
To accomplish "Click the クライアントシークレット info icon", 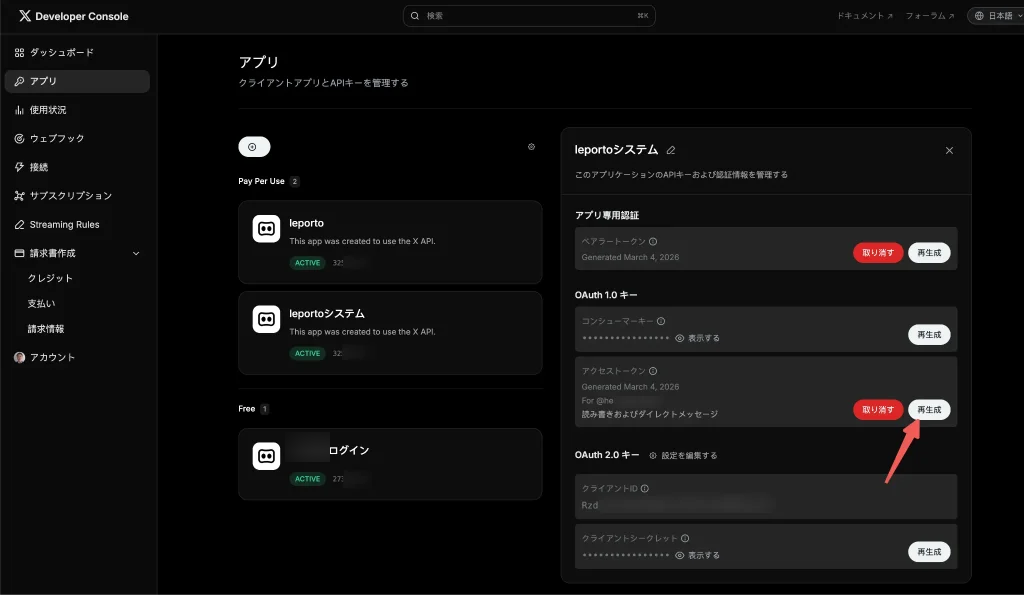I will click(x=685, y=538).
